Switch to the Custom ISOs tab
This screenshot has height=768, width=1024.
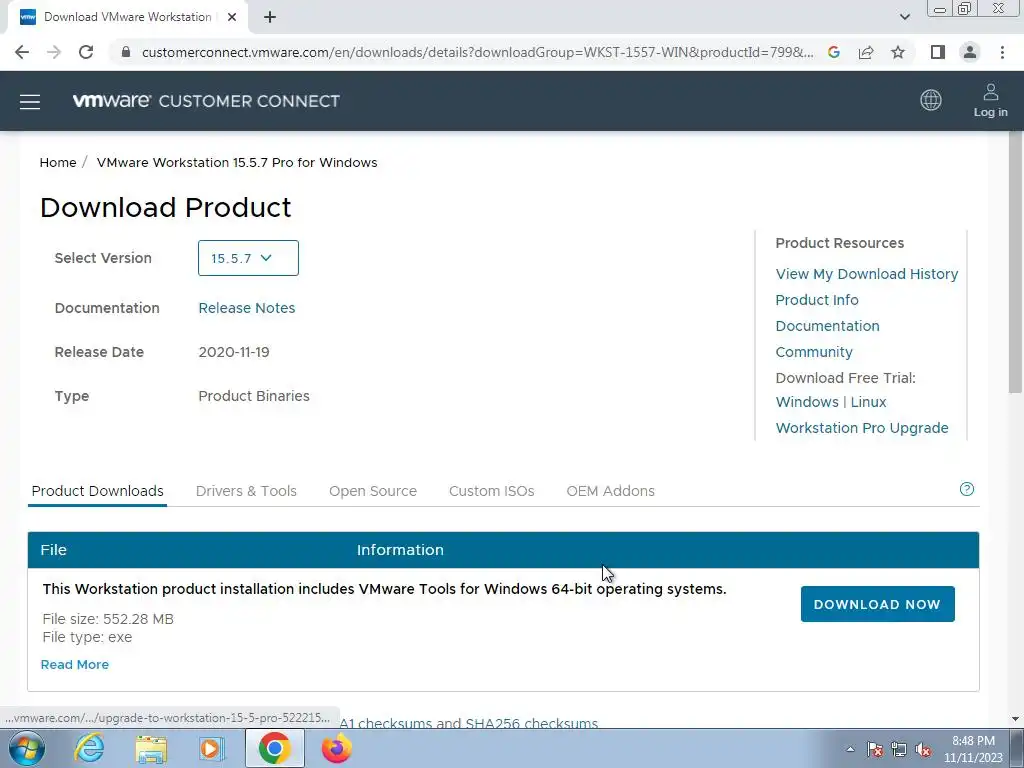[492, 491]
